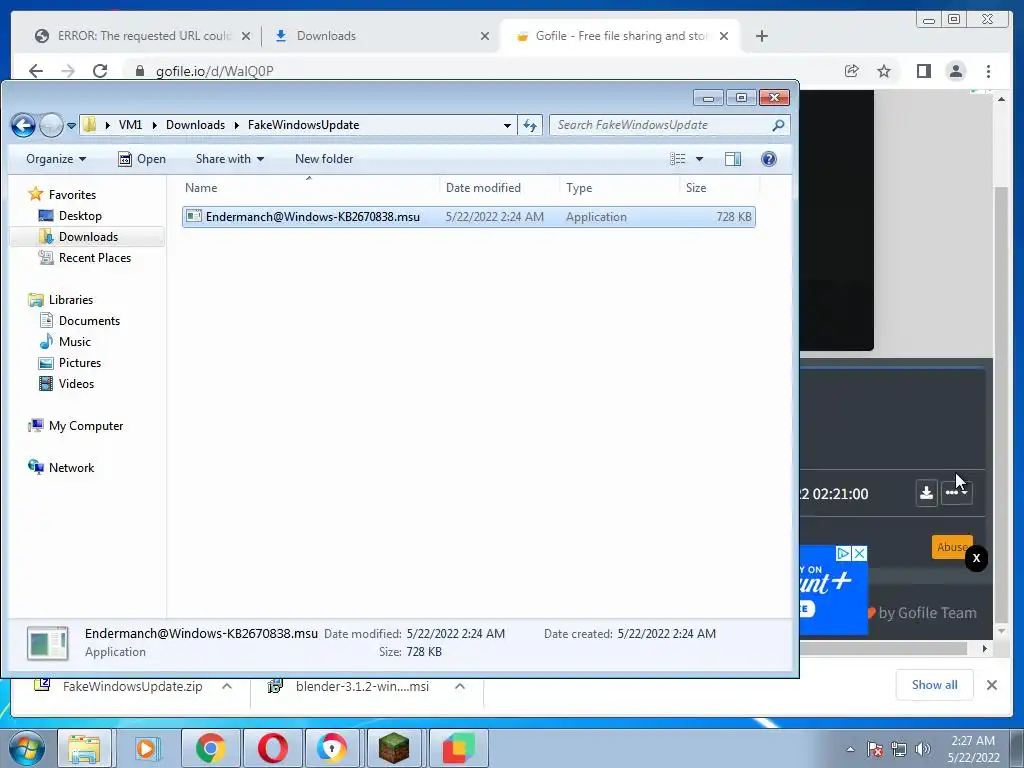Image resolution: width=1024 pixels, height=768 pixels.
Task: Close the Downloads browser tab
Action: [x=485, y=36]
